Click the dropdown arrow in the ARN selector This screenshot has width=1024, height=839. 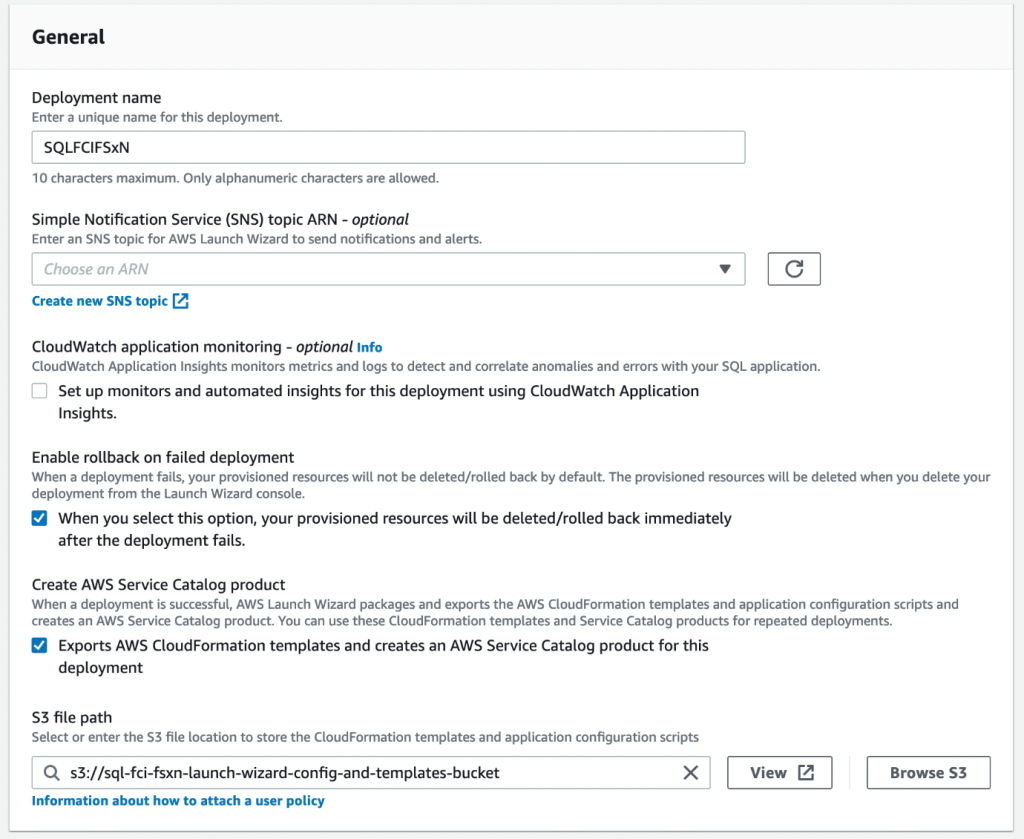point(725,268)
